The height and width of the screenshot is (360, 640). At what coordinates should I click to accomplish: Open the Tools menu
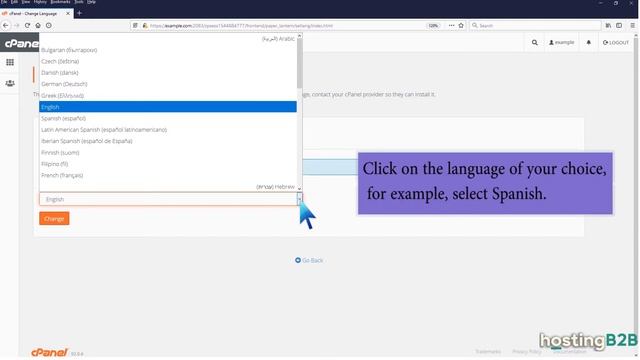coord(79,2)
